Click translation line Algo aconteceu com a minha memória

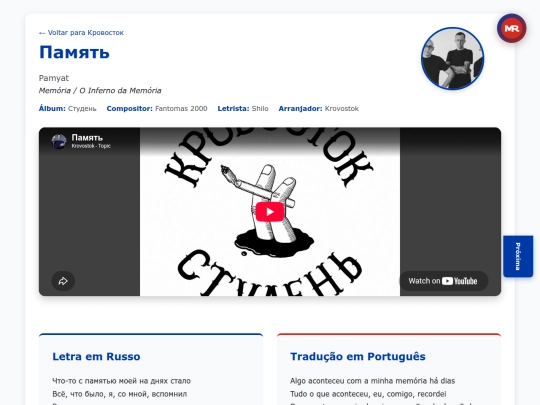372,381
